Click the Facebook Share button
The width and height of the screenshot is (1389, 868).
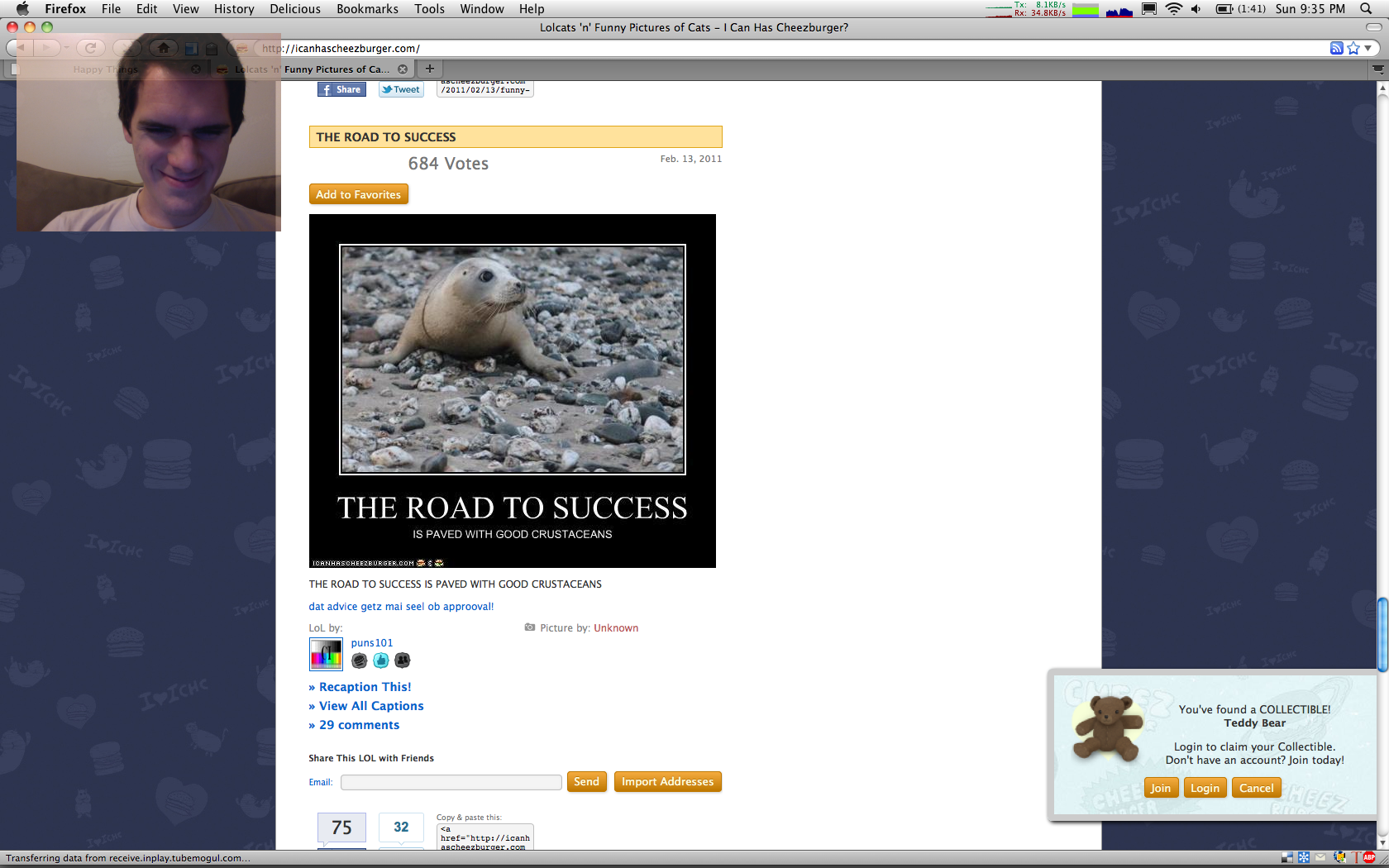(341, 89)
